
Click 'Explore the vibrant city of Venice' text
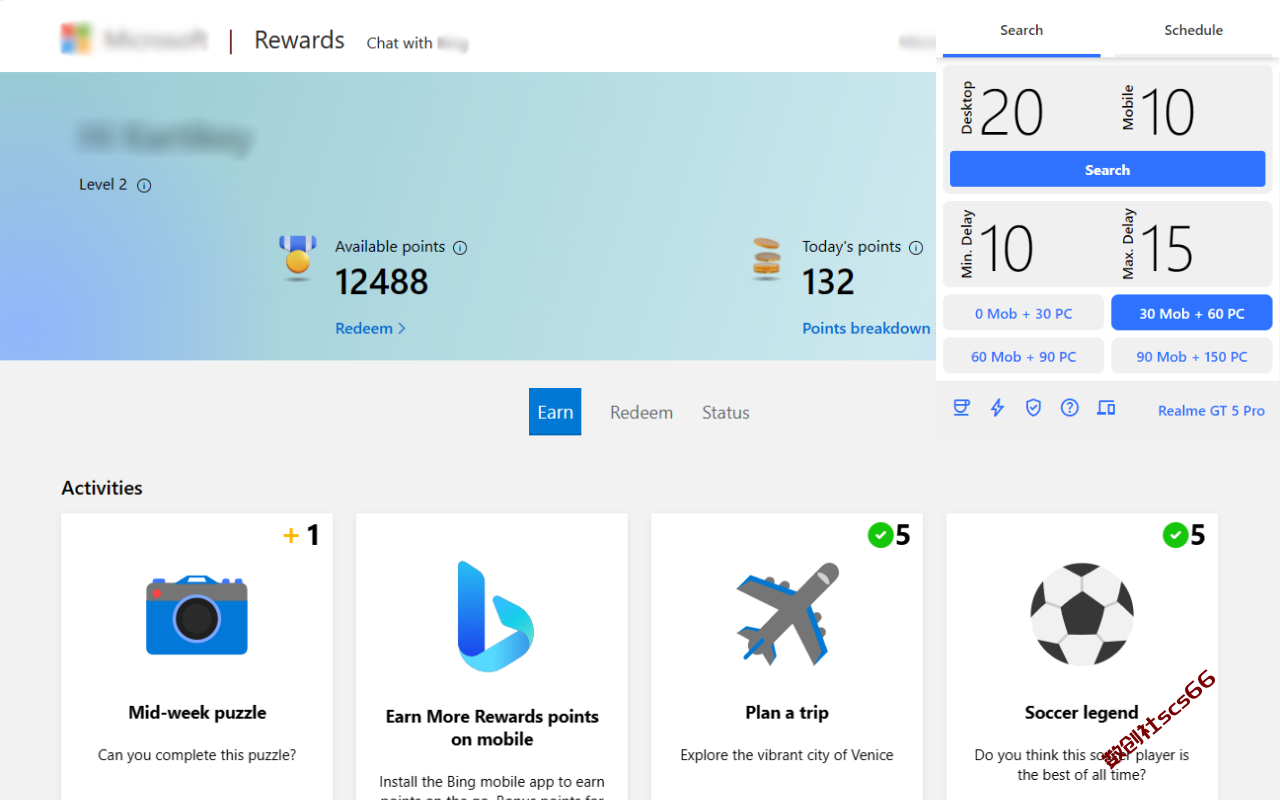coord(787,755)
